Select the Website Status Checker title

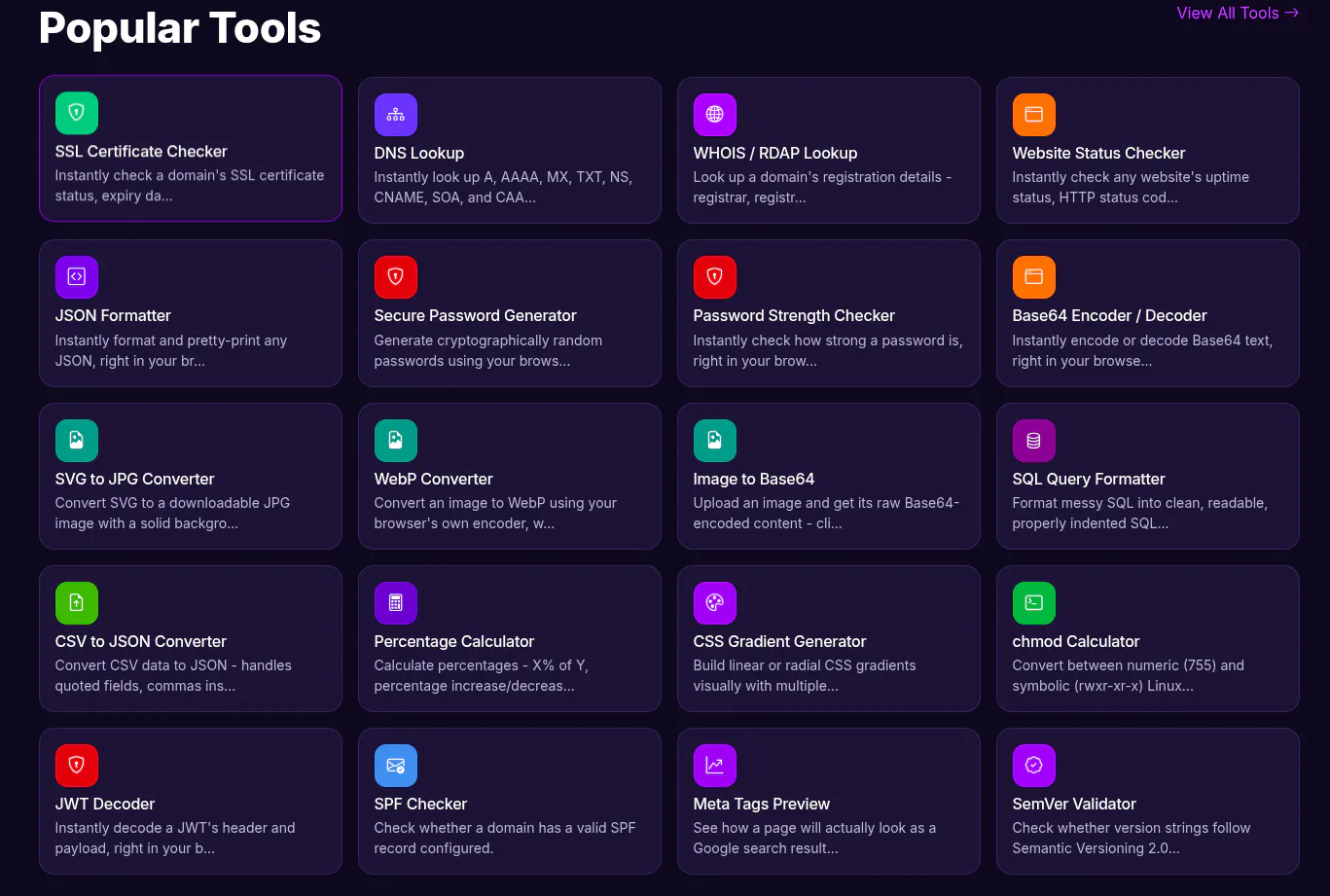point(1098,153)
